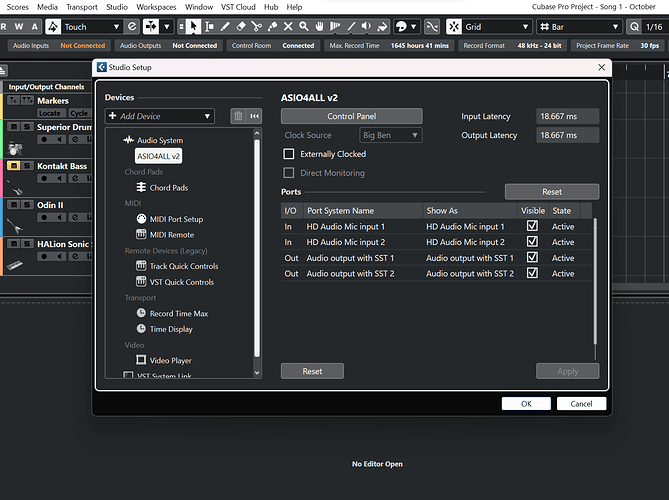Select the Line tool
Viewport: 669px width, 500px height.
(x=351, y=26)
